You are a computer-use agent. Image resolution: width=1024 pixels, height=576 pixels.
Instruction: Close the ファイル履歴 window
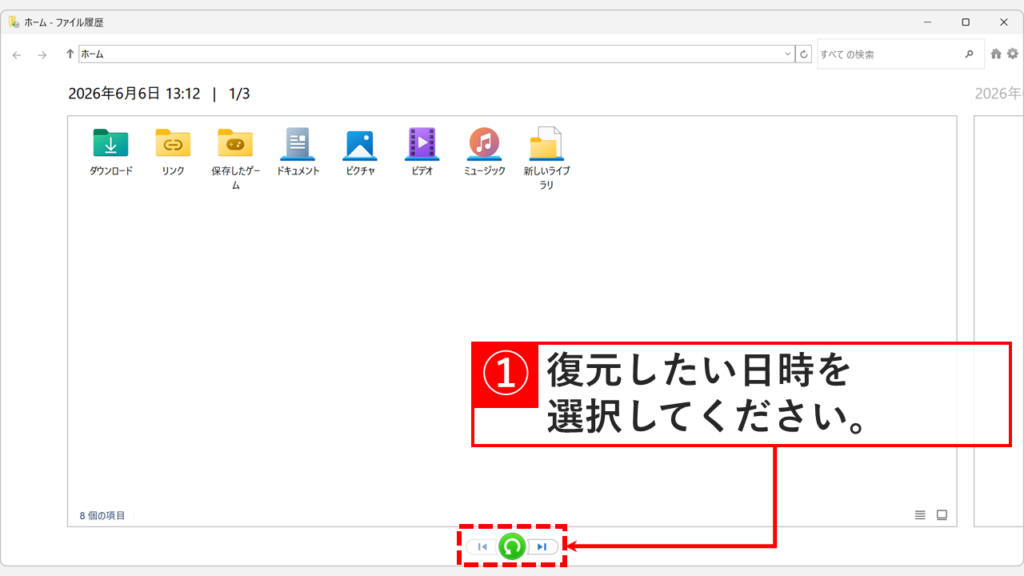pyautogui.click(x=1004, y=22)
